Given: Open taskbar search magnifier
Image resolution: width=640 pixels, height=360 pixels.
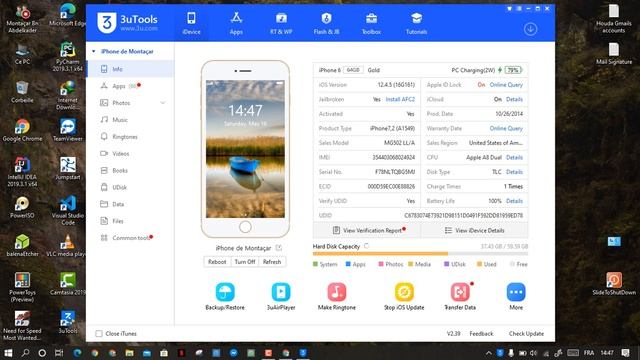Looking at the screenshot, I should coord(25,353).
